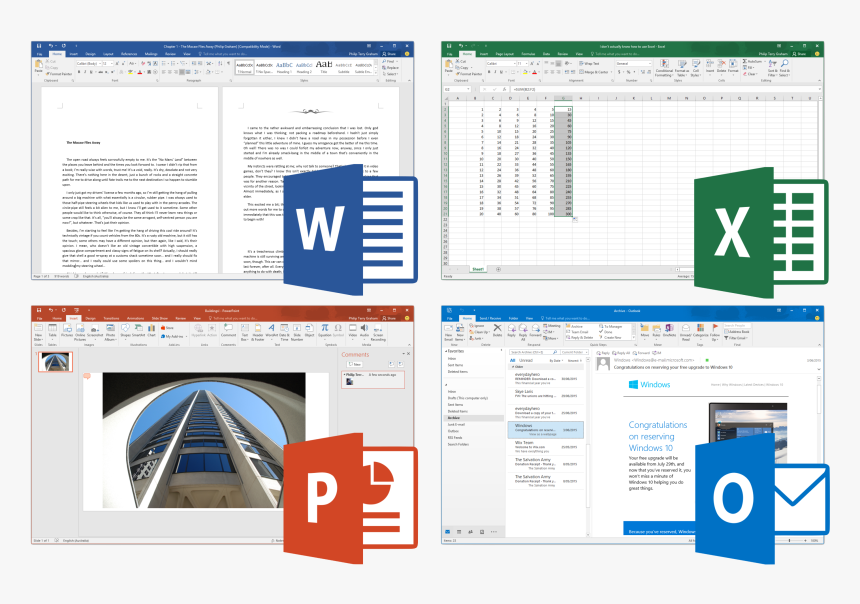Open the Font Color swatch in Word

[x=141, y=72]
